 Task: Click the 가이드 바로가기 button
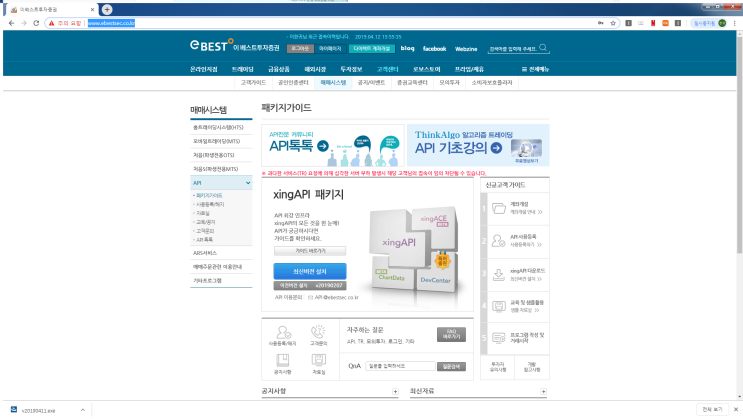[310, 251]
